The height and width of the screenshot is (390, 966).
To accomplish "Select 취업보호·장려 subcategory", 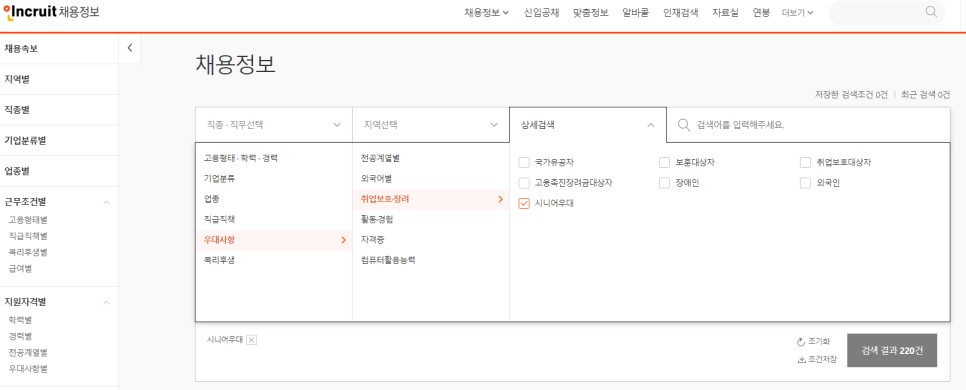I will coord(431,199).
